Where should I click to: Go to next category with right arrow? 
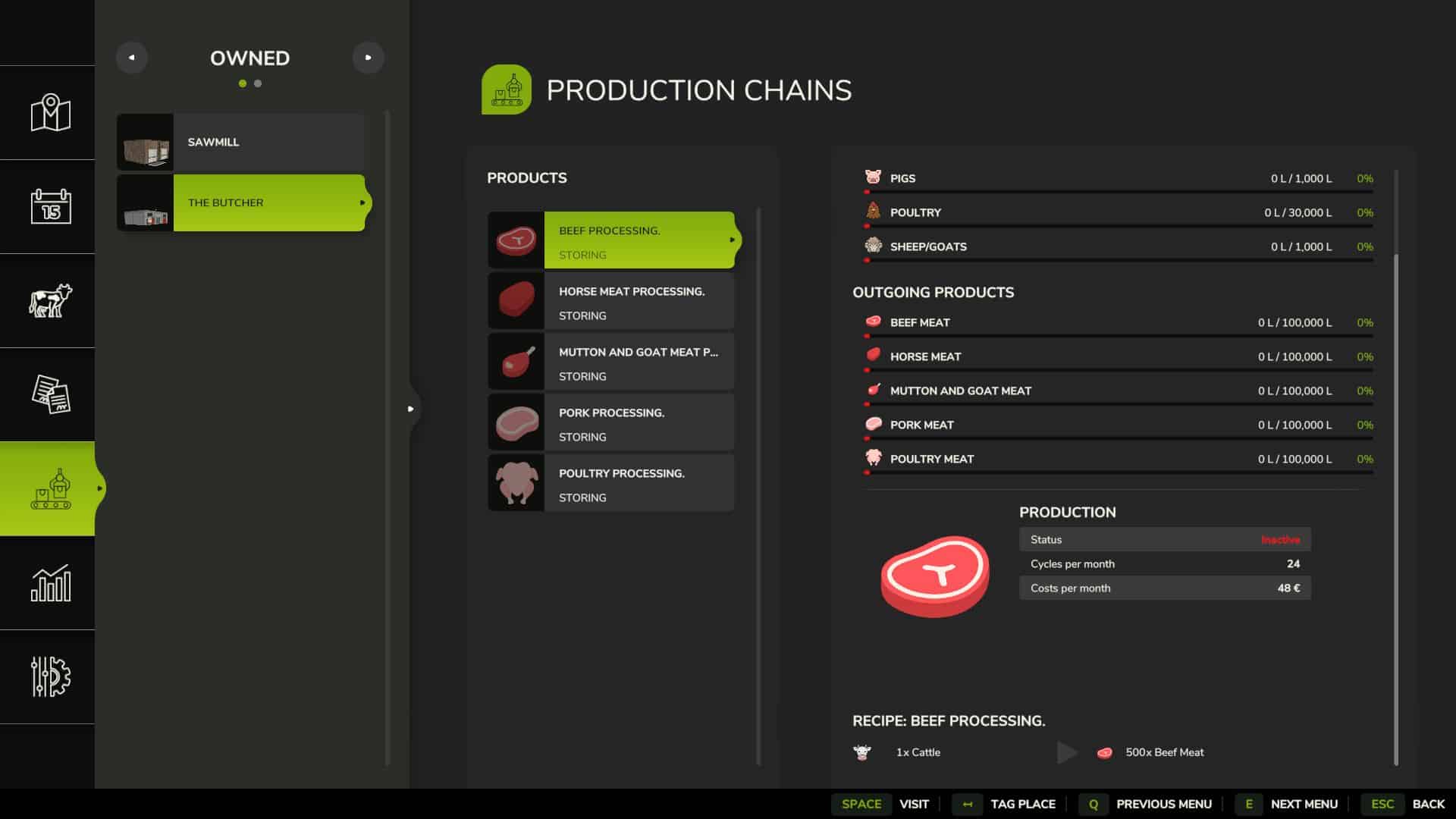tap(368, 58)
